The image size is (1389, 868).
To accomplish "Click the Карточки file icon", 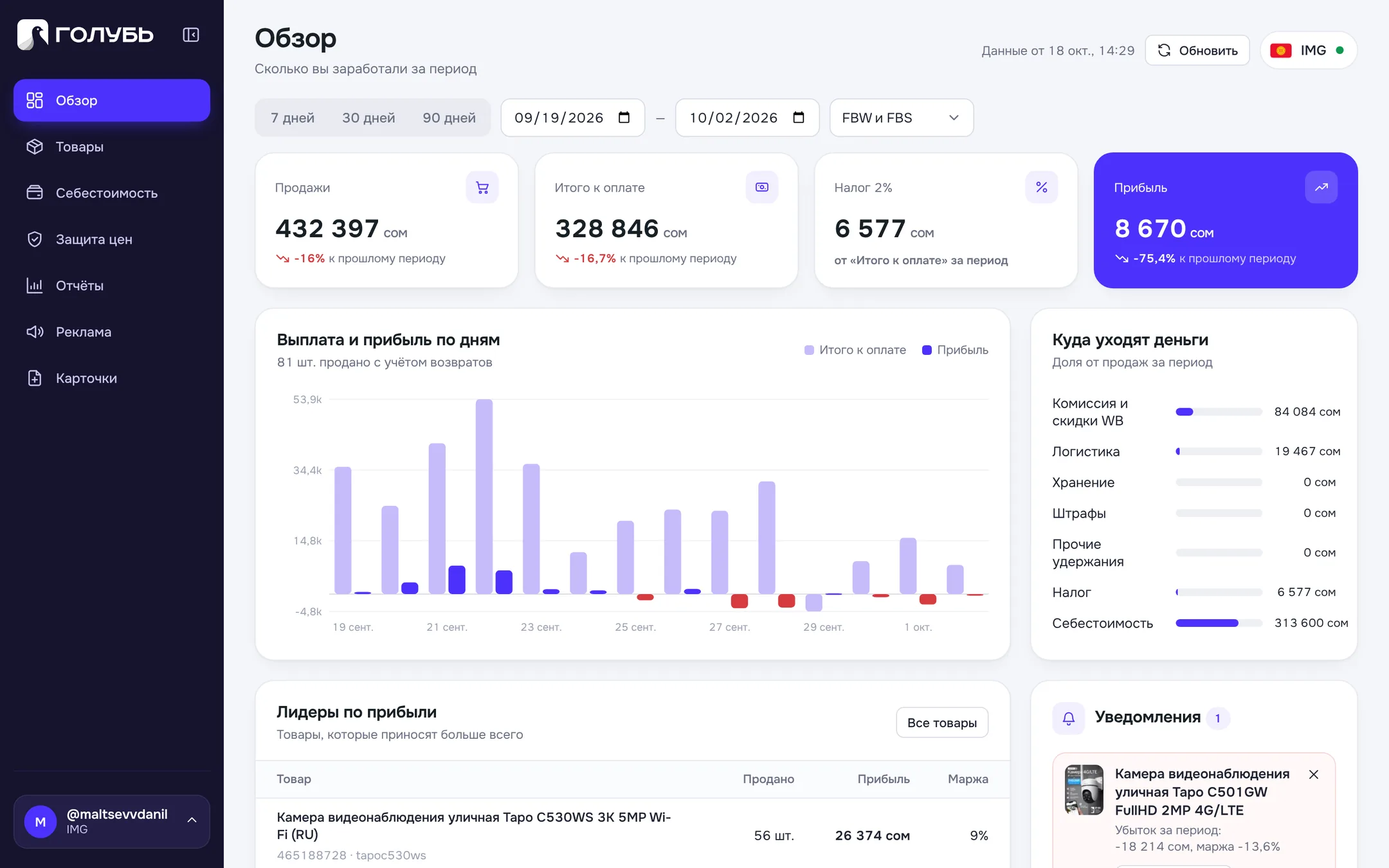I will pyautogui.click(x=35, y=378).
